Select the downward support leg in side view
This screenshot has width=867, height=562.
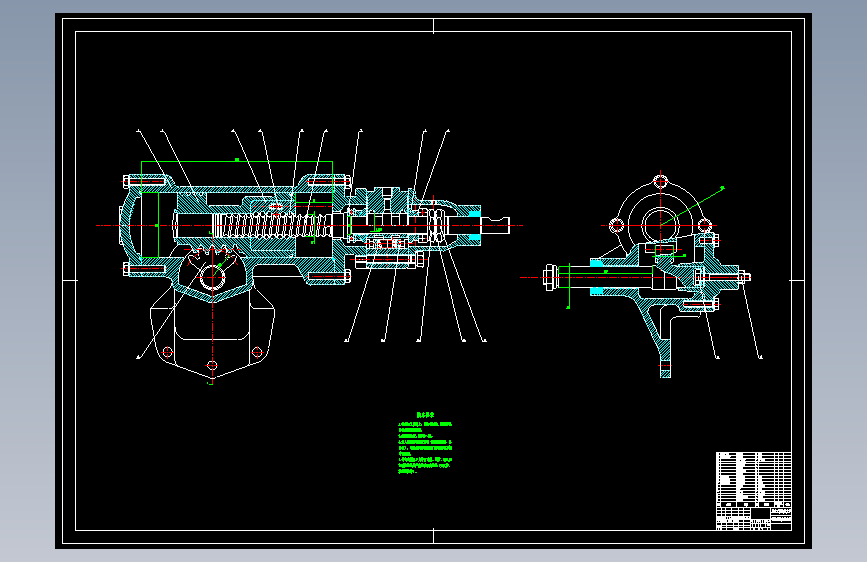tap(656, 339)
